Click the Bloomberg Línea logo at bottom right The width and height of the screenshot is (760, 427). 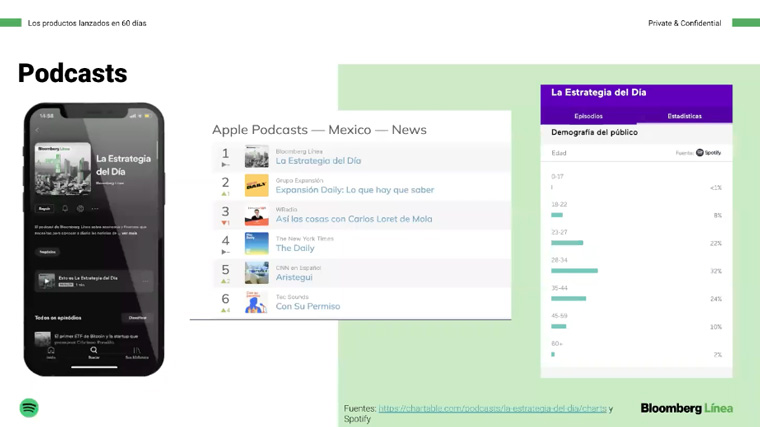click(x=686, y=408)
